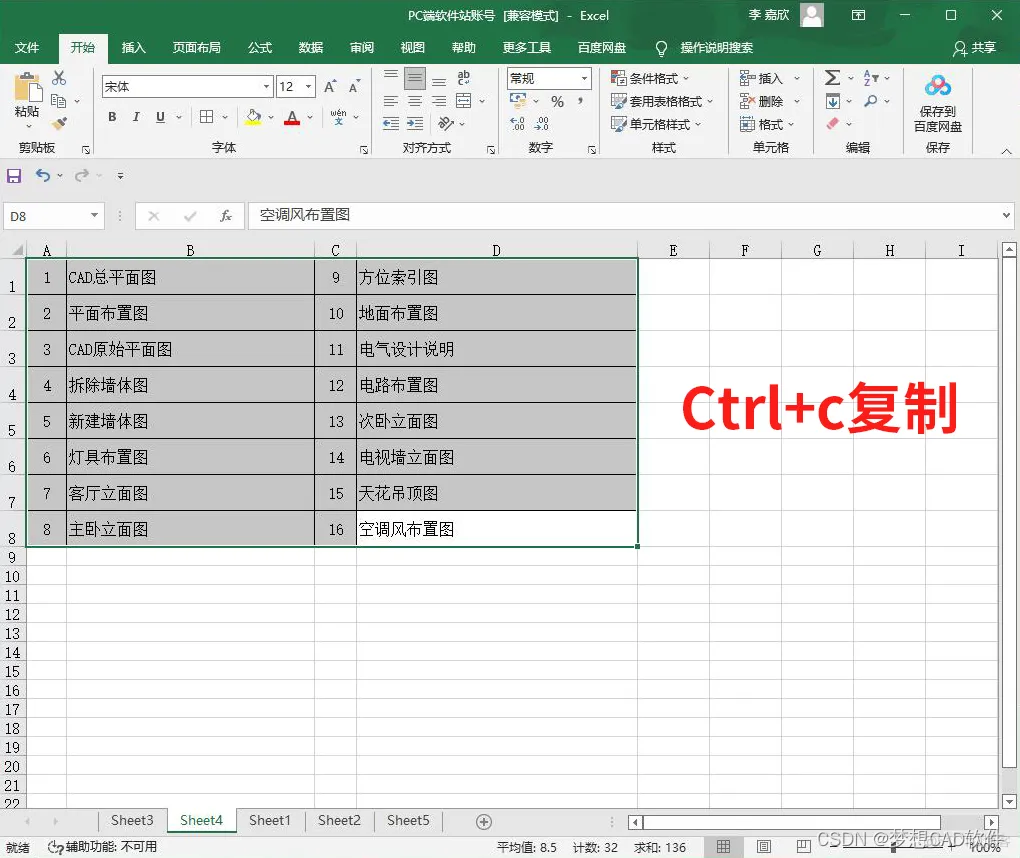Viewport: 1020px width, 858px height.
Task: Center text horizontally
Action: click(414, 101)
